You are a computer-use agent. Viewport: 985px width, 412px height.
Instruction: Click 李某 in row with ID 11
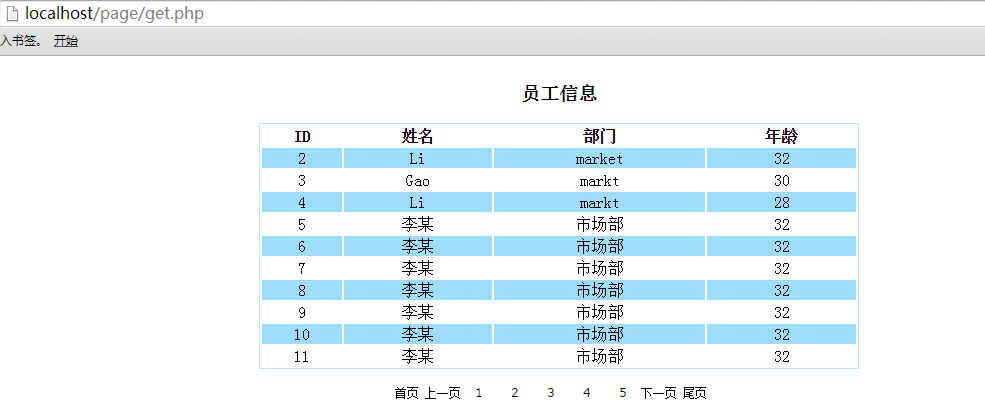[418, 356]
